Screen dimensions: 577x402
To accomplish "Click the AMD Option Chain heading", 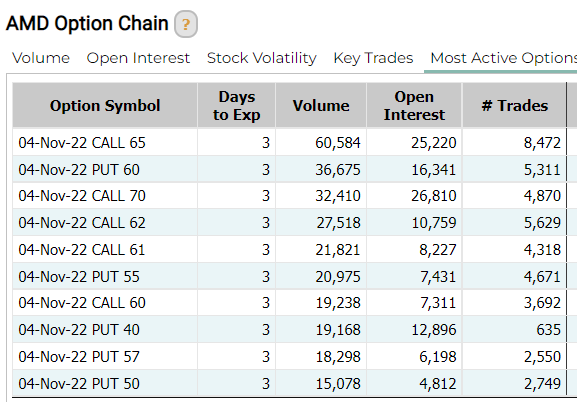I will click(87, 24).
